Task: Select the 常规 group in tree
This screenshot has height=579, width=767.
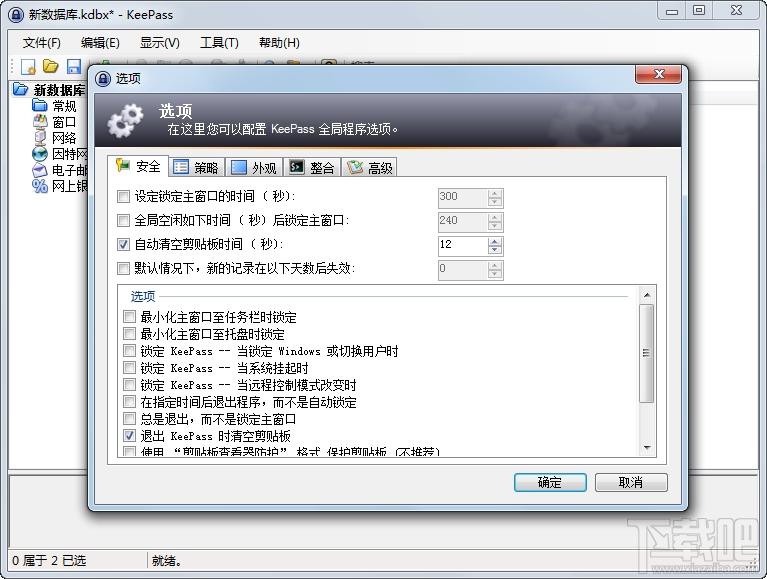Action: [x=64, y=106]
